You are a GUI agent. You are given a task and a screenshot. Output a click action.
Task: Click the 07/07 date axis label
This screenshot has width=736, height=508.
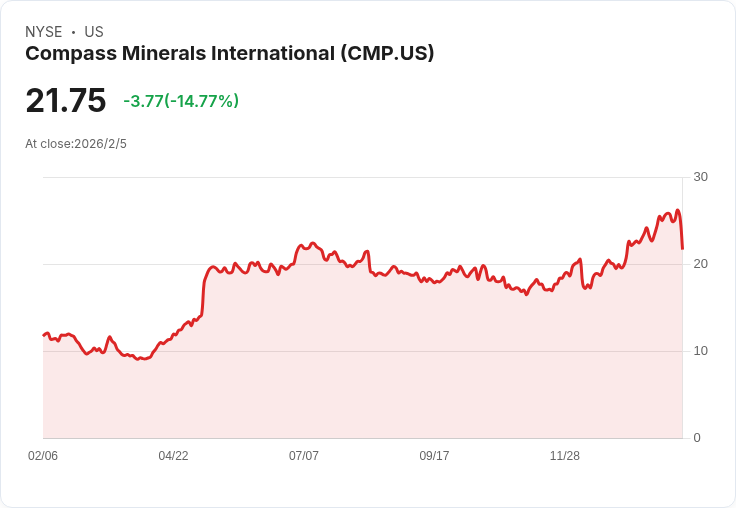click(x=304, y=456)
